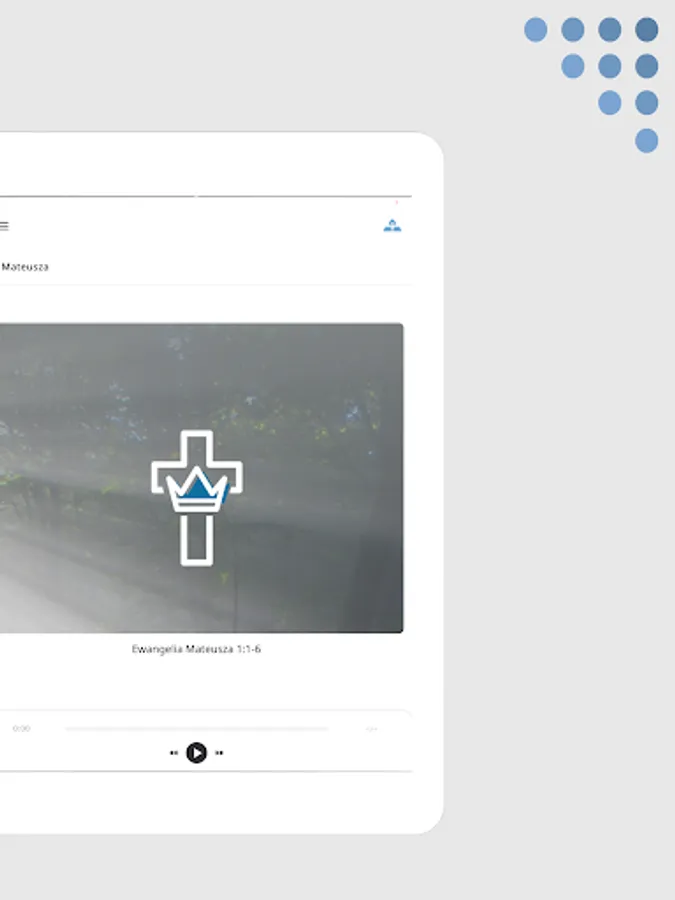
Task: Seek within the audio progress bar
Action: pyautogui.click(x=196, y=728)
